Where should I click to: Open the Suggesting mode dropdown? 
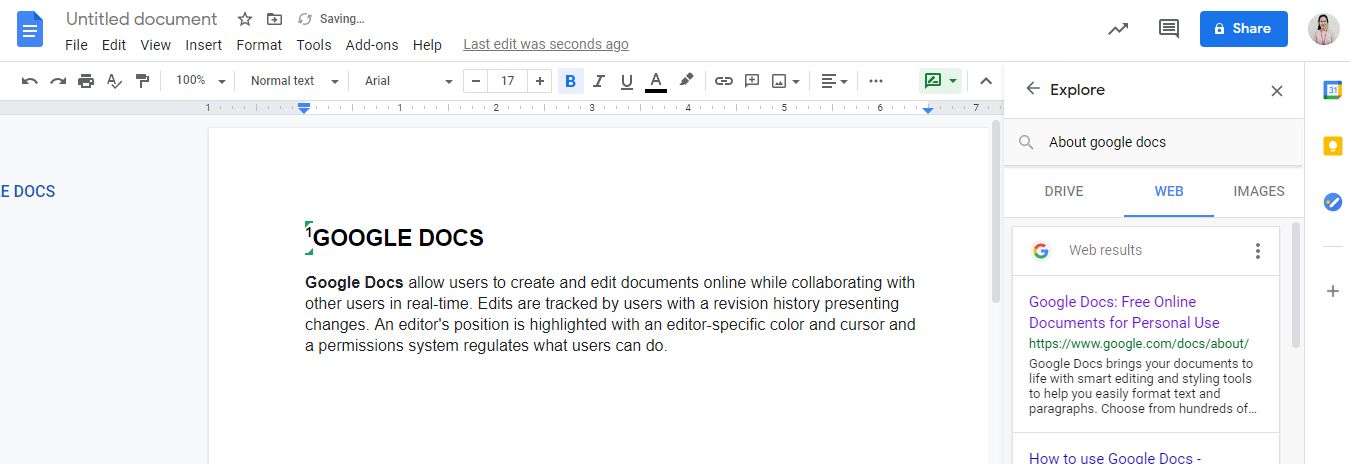coord(940,81)
